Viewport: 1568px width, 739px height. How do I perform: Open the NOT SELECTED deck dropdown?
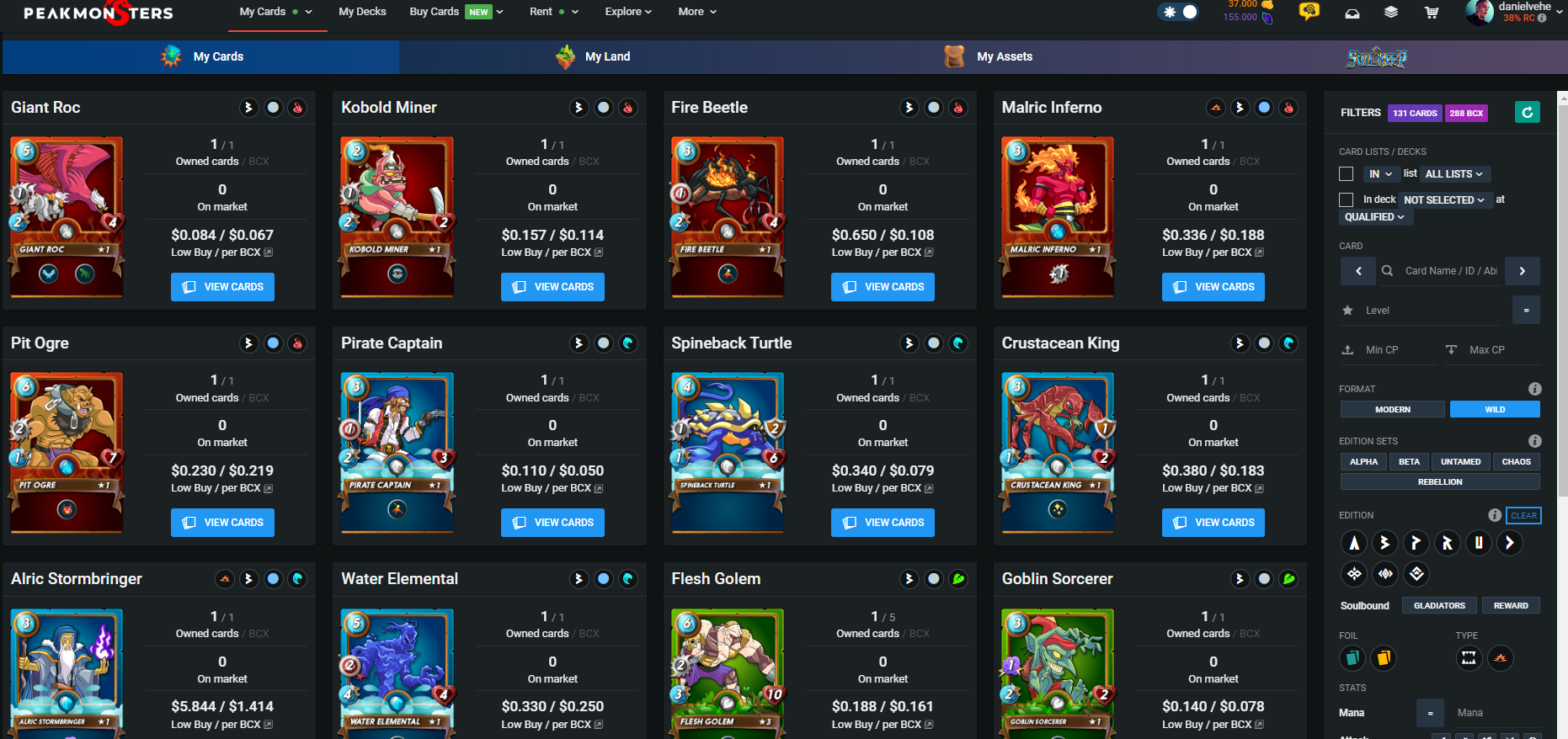[1444, 200]
